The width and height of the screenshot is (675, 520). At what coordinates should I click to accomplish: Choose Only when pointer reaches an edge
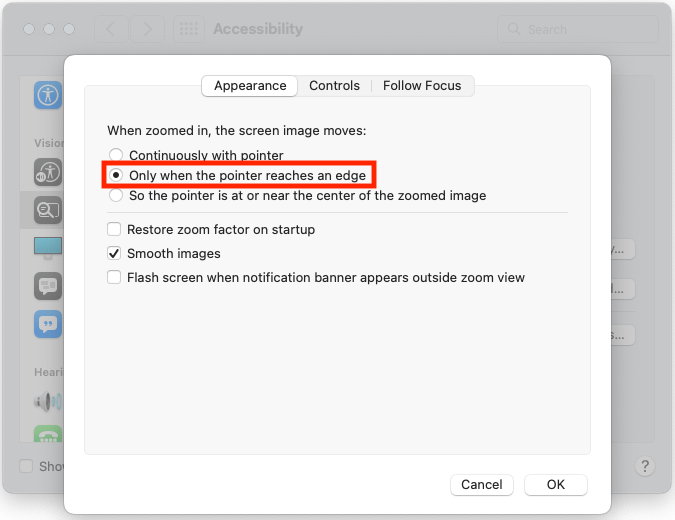[117, 175]
